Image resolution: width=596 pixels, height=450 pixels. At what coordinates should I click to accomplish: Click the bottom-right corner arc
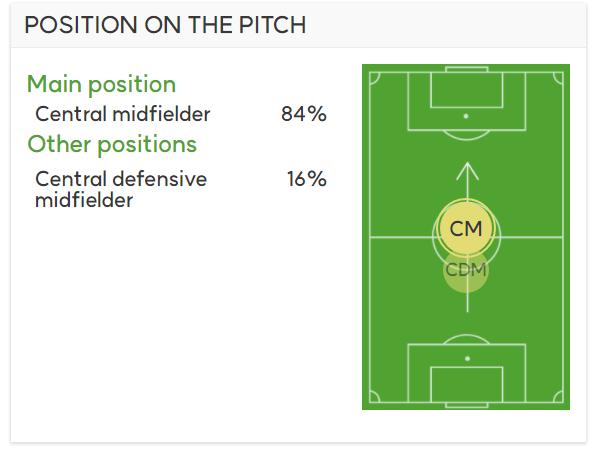coord(558,397)
